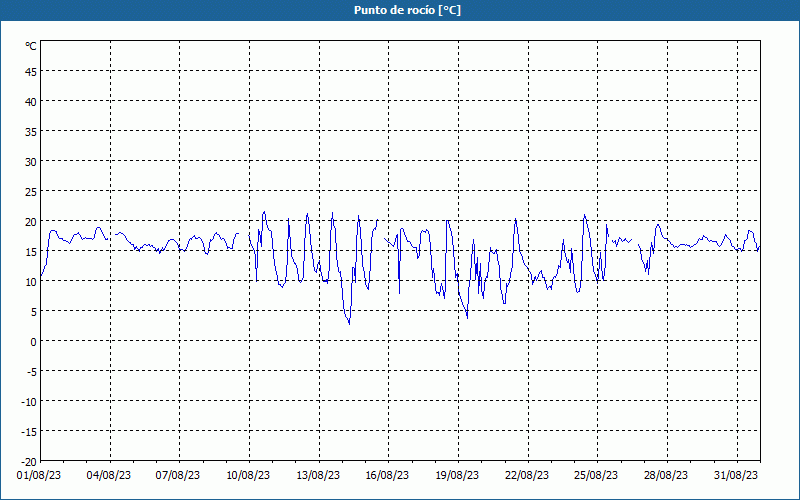This screenshot has width=800, height=500.
Task: Select the positive 5 y-axis value
Action: tap(34, 312)
